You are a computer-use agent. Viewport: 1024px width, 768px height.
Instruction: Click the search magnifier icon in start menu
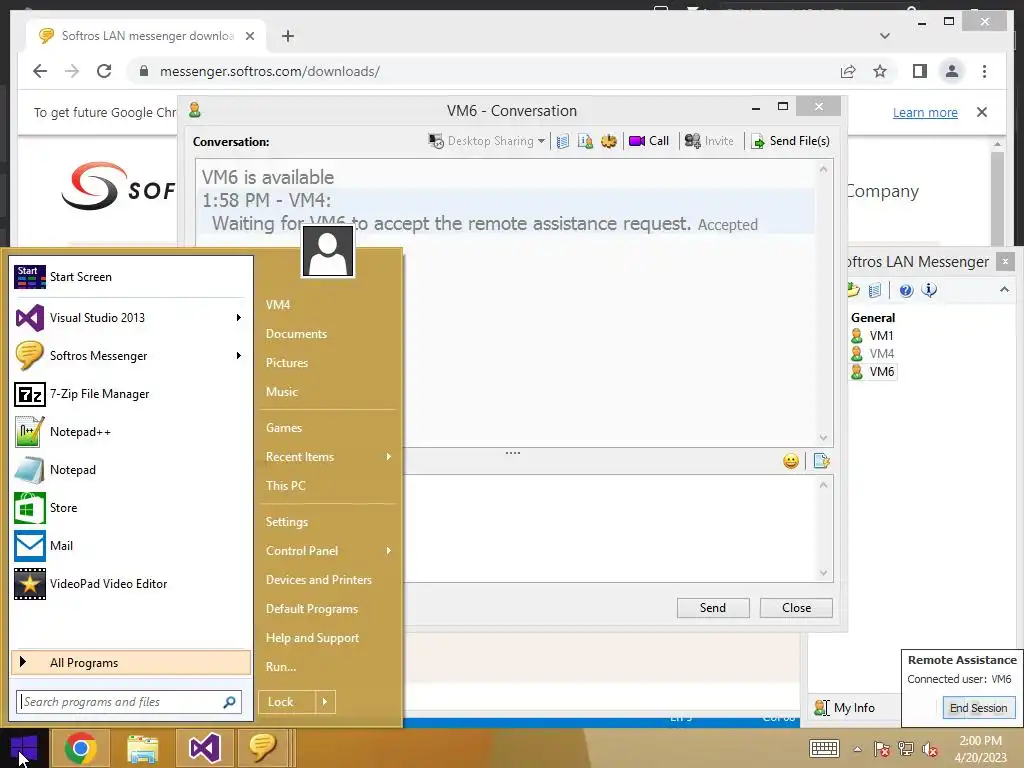pos(229,702)
